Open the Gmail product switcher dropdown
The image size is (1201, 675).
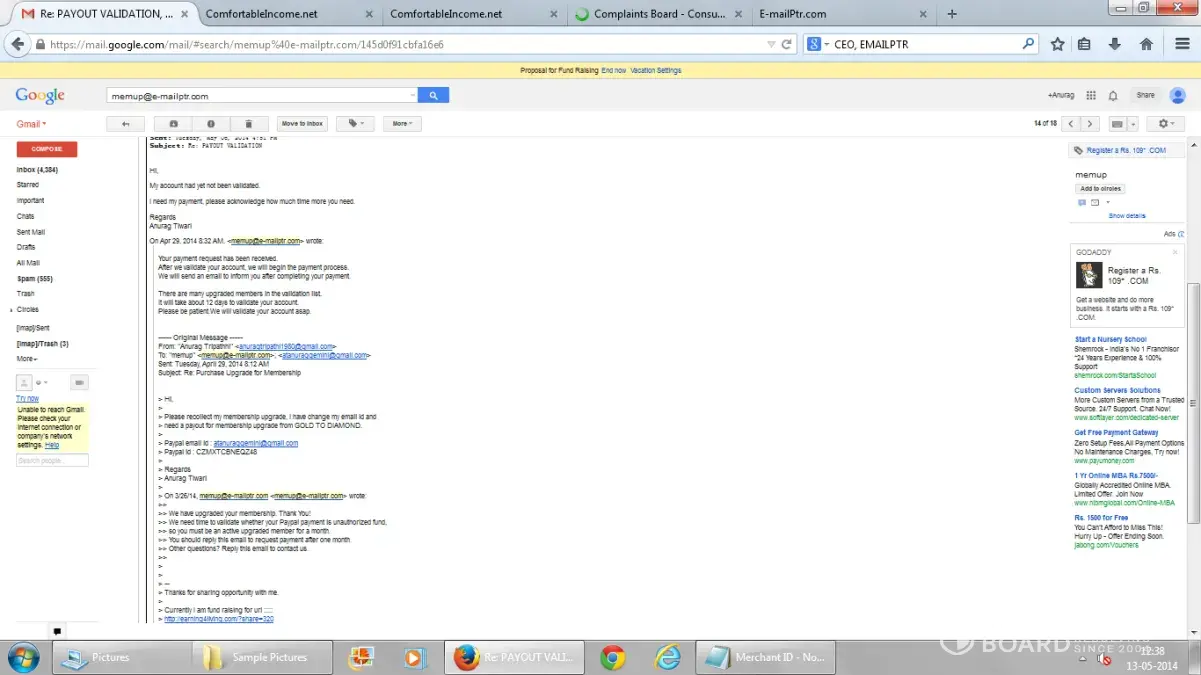tap(31, 124)
